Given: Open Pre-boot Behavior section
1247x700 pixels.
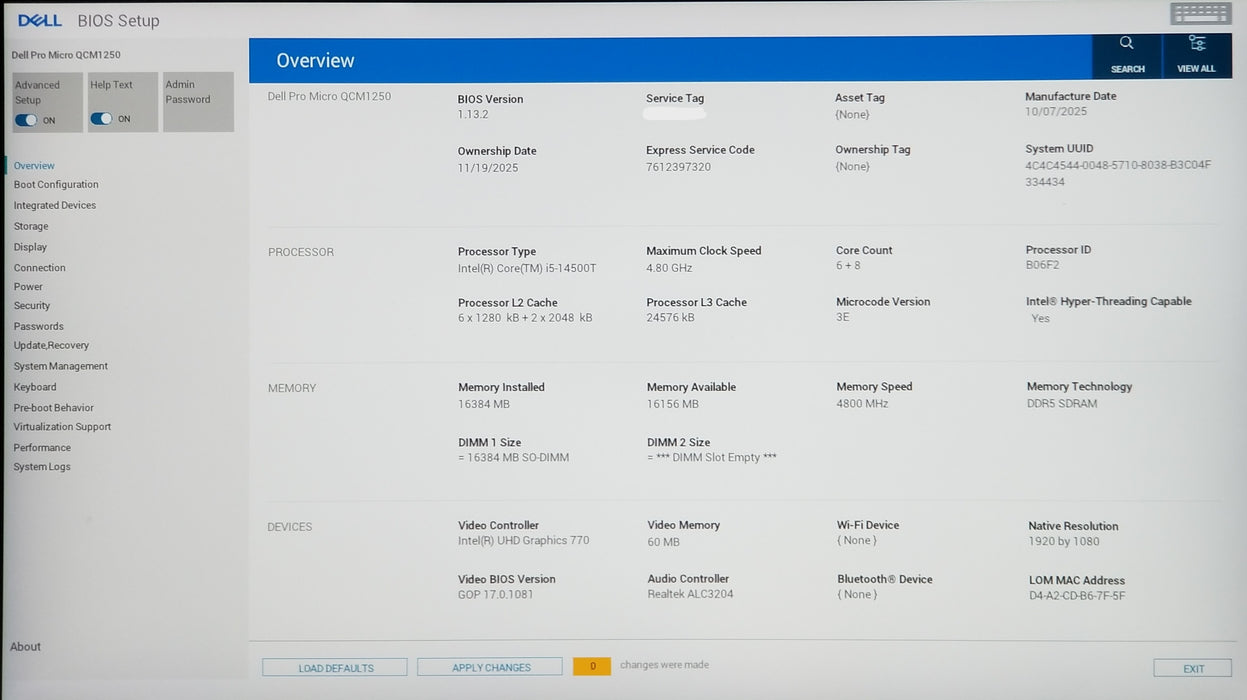Looking at the screenshot, I should pyautogui.click(x=53, y=408).
